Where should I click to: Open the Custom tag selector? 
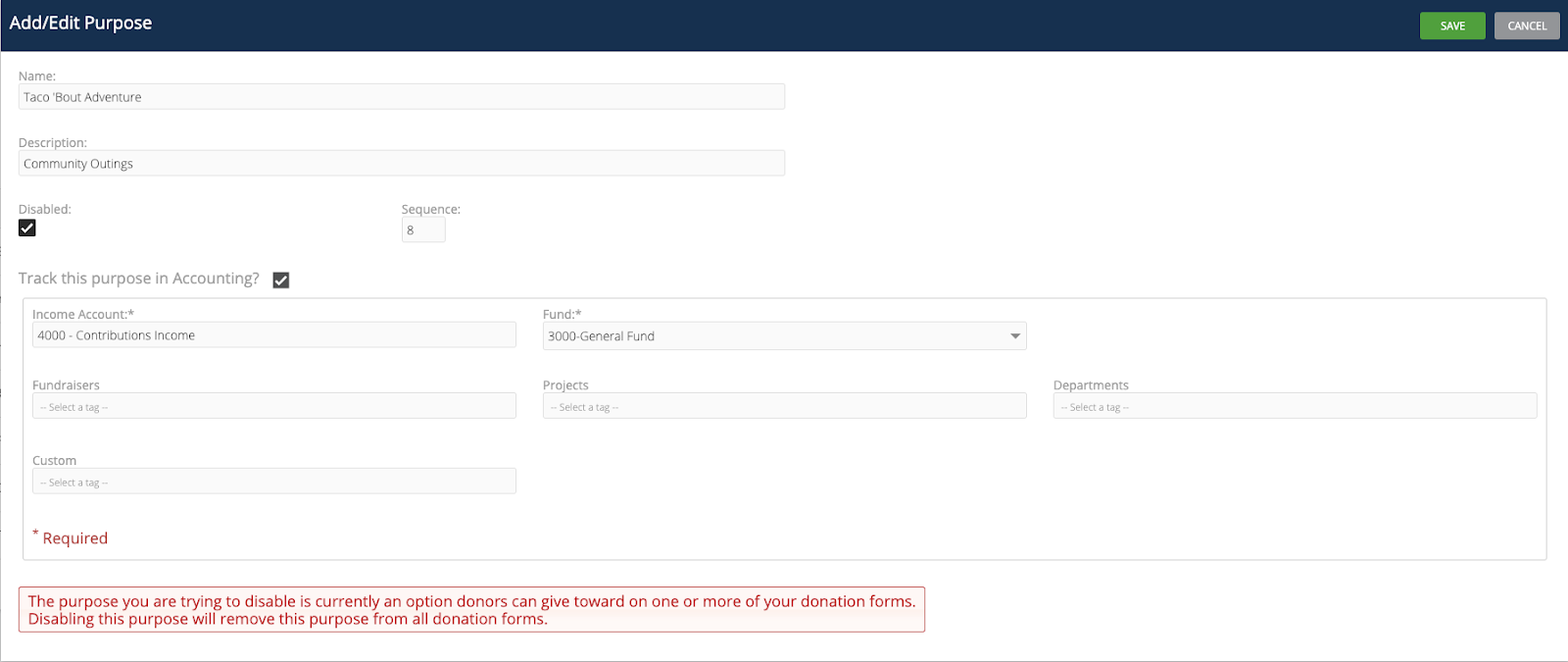[274, 482]
